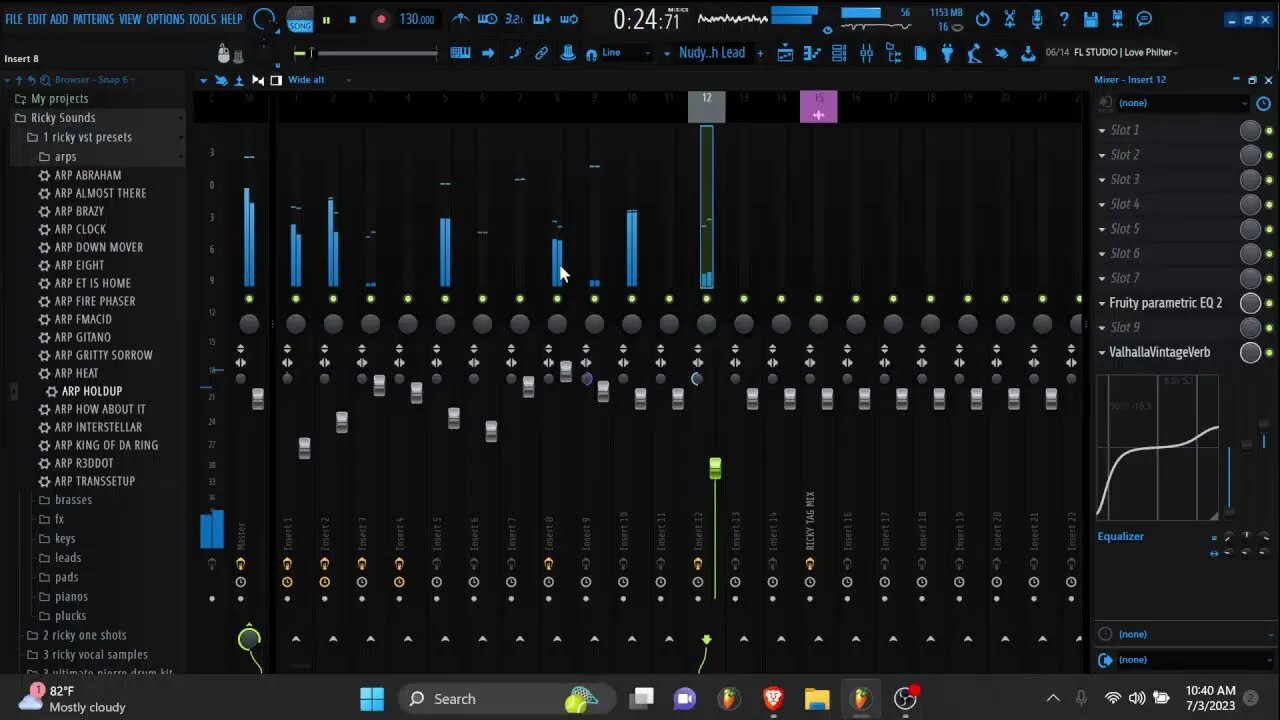Open the playlist view icon
Image resolution: width=1280 pixels, height=720 pixels.
click(786, 53)
